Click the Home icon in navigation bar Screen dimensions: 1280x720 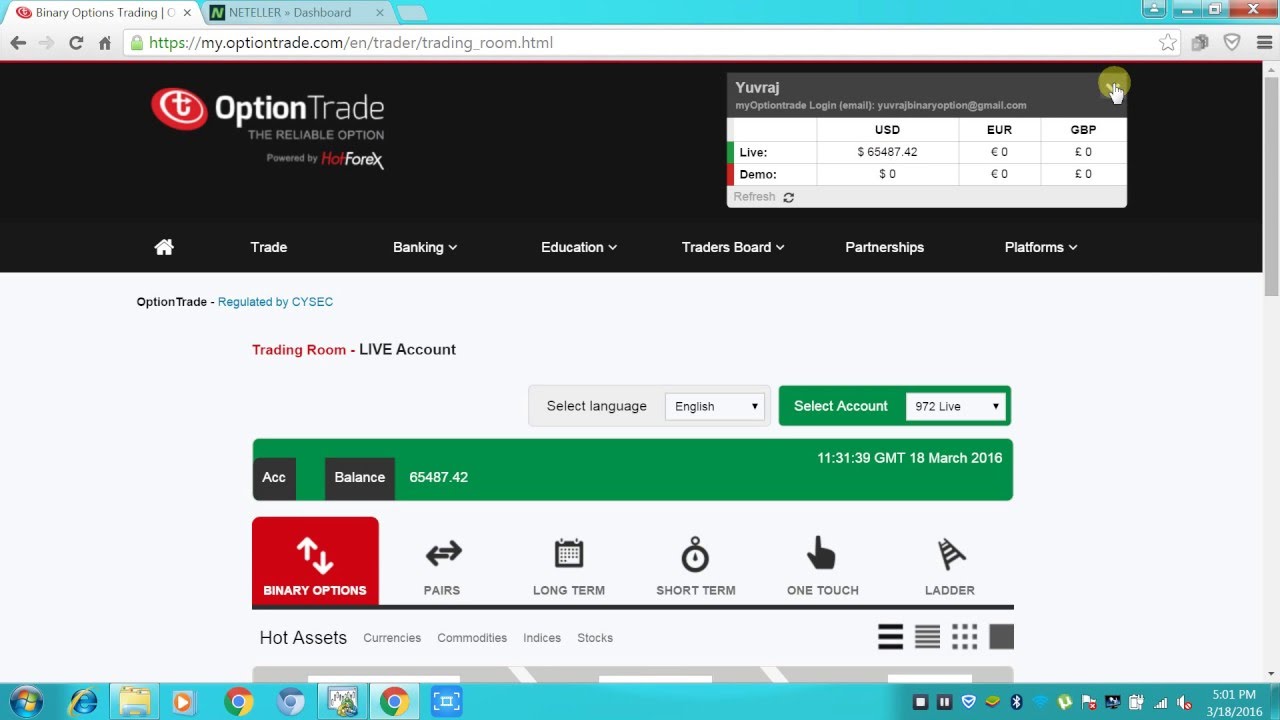coord(164,247)
